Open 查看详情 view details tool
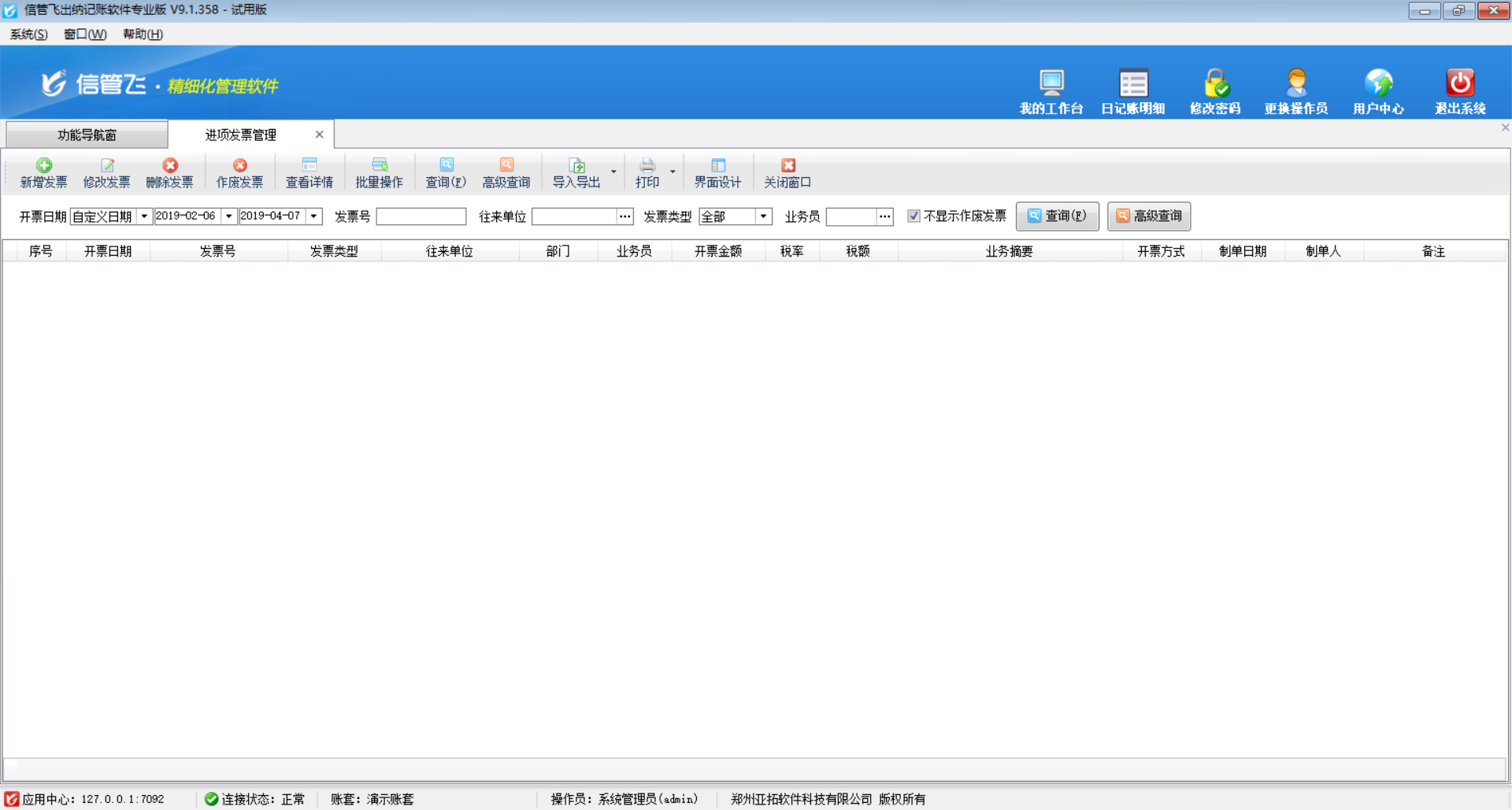The height and width of the screenshot is (810, 1512). (x=309, y=172)
